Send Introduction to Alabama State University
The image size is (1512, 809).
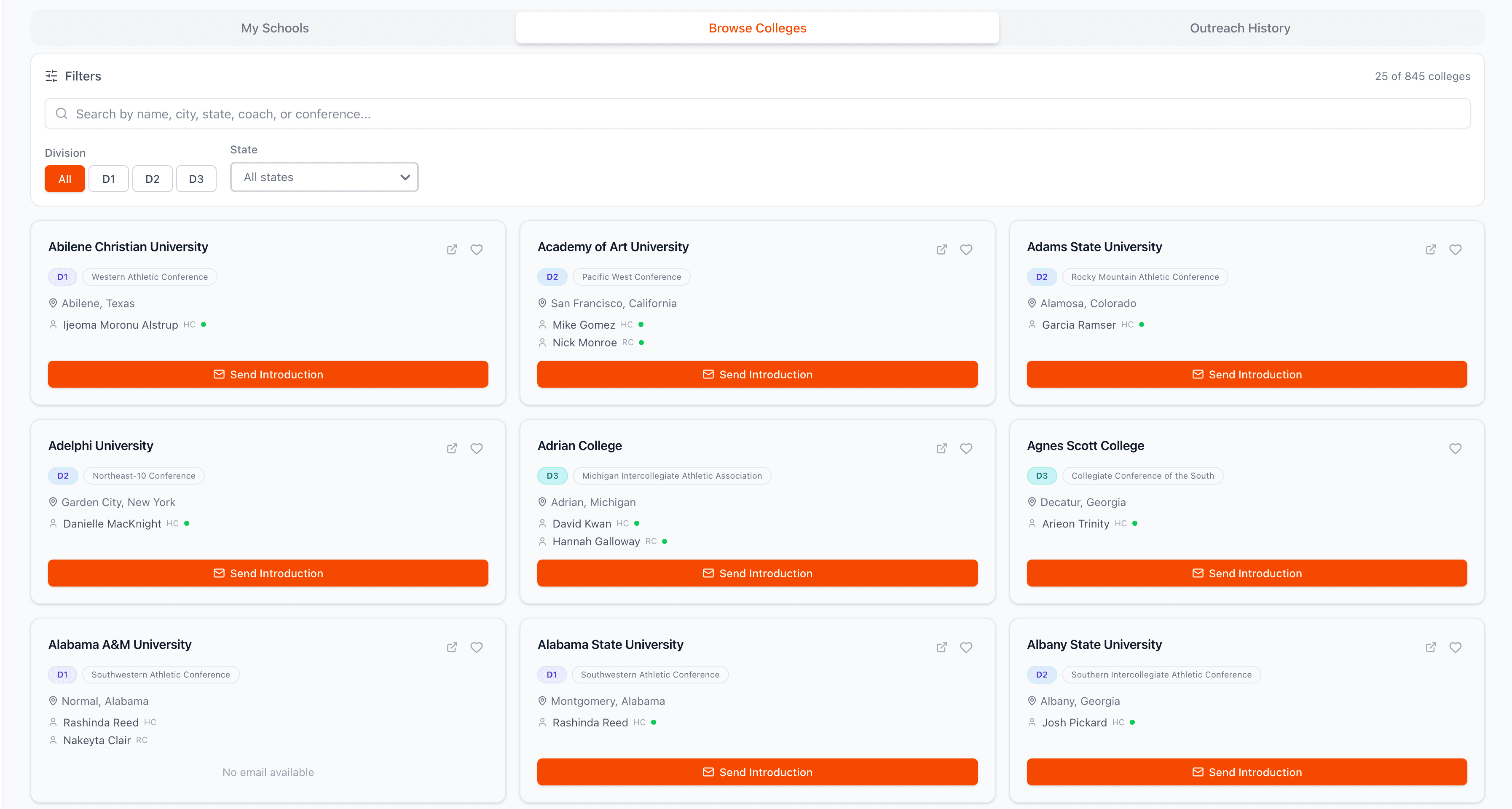pyautogui.click(x=757, y=773)
